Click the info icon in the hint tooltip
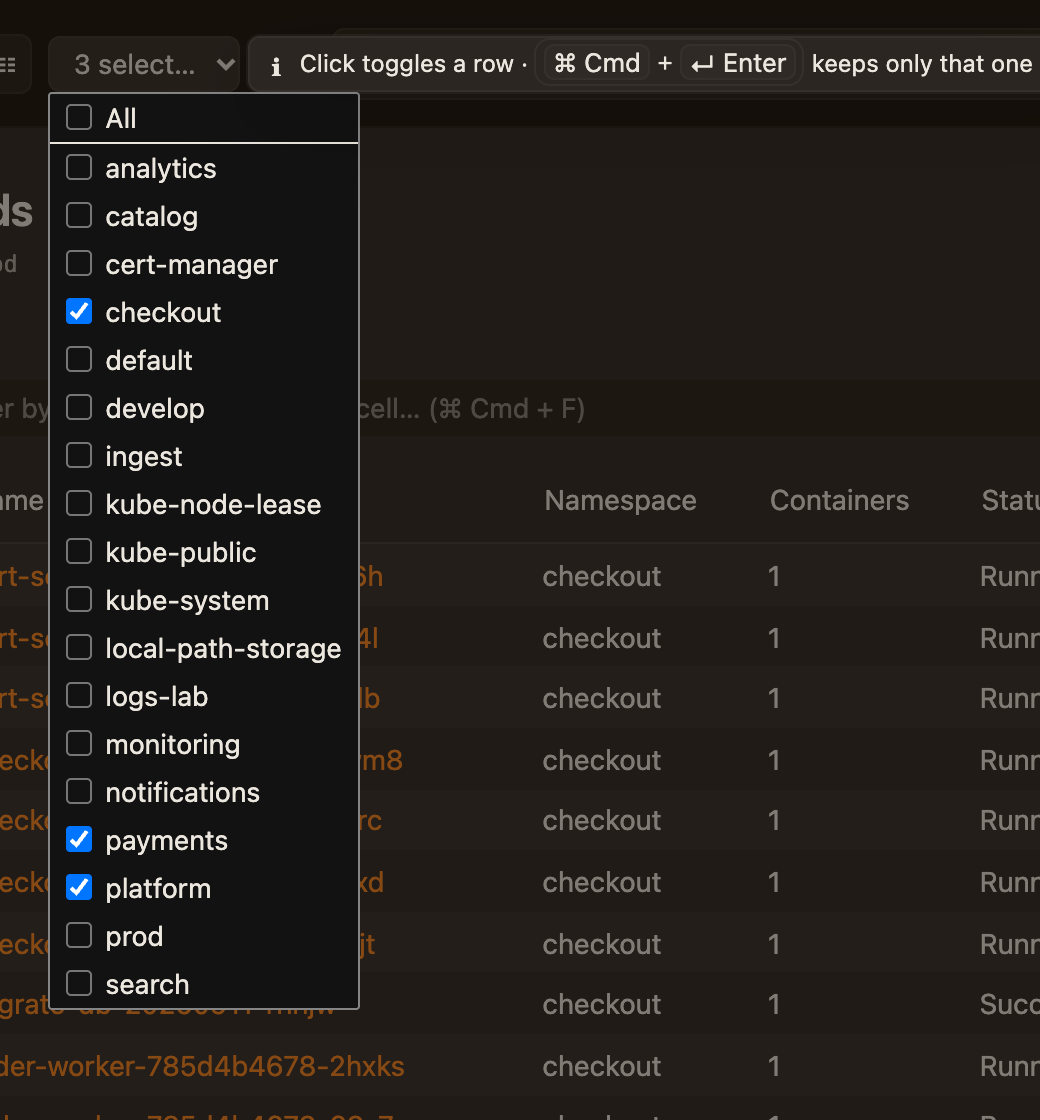The image size is (1040, 1120). click(x=276, y=66)
